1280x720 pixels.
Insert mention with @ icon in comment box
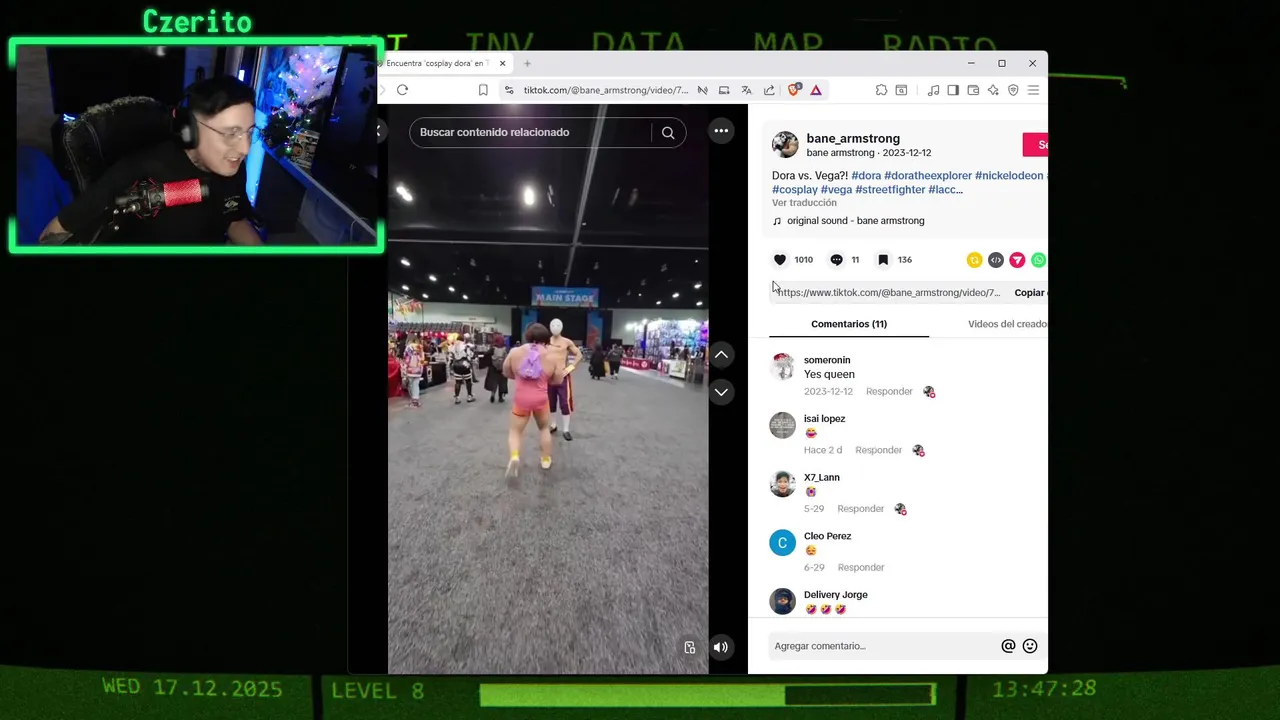coord(1008,646)
